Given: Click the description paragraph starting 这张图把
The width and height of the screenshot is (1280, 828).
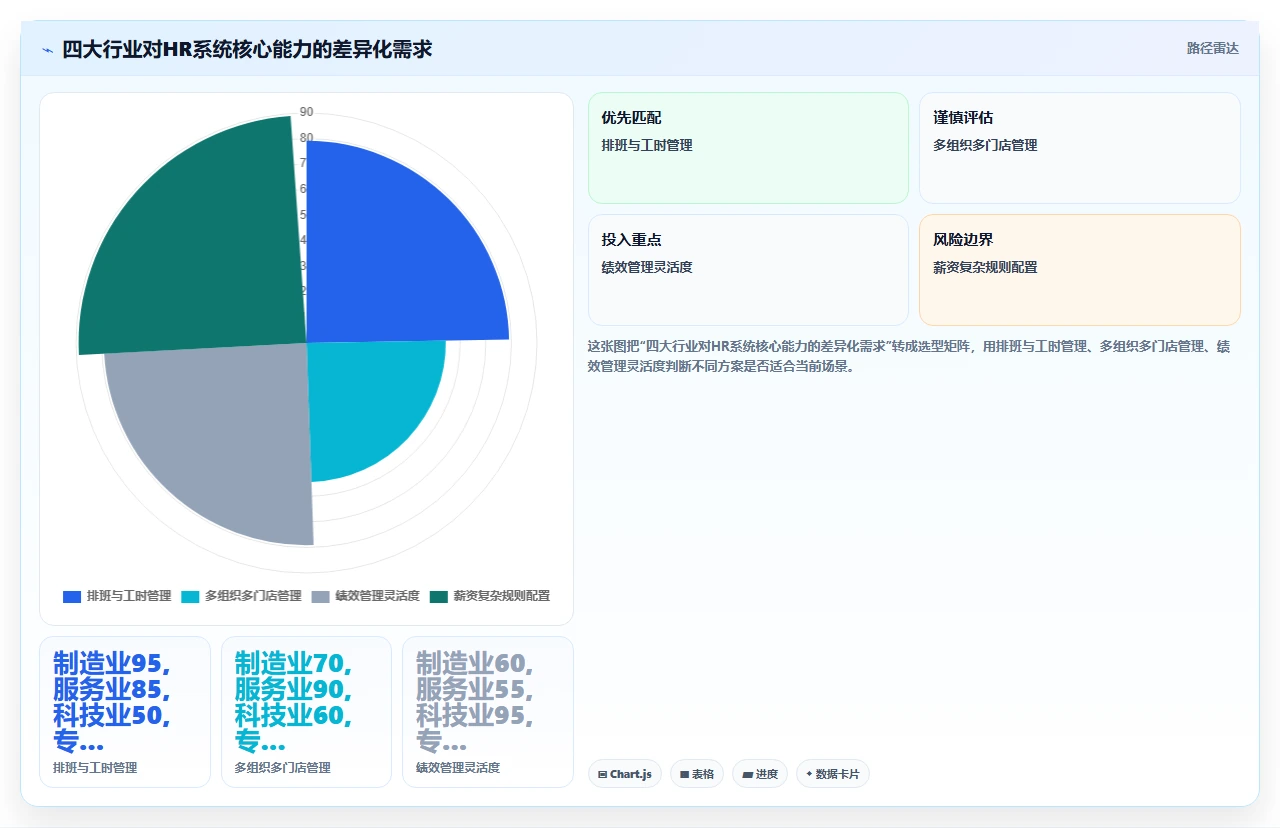Looking at the screenshot, I should point(909,356).
